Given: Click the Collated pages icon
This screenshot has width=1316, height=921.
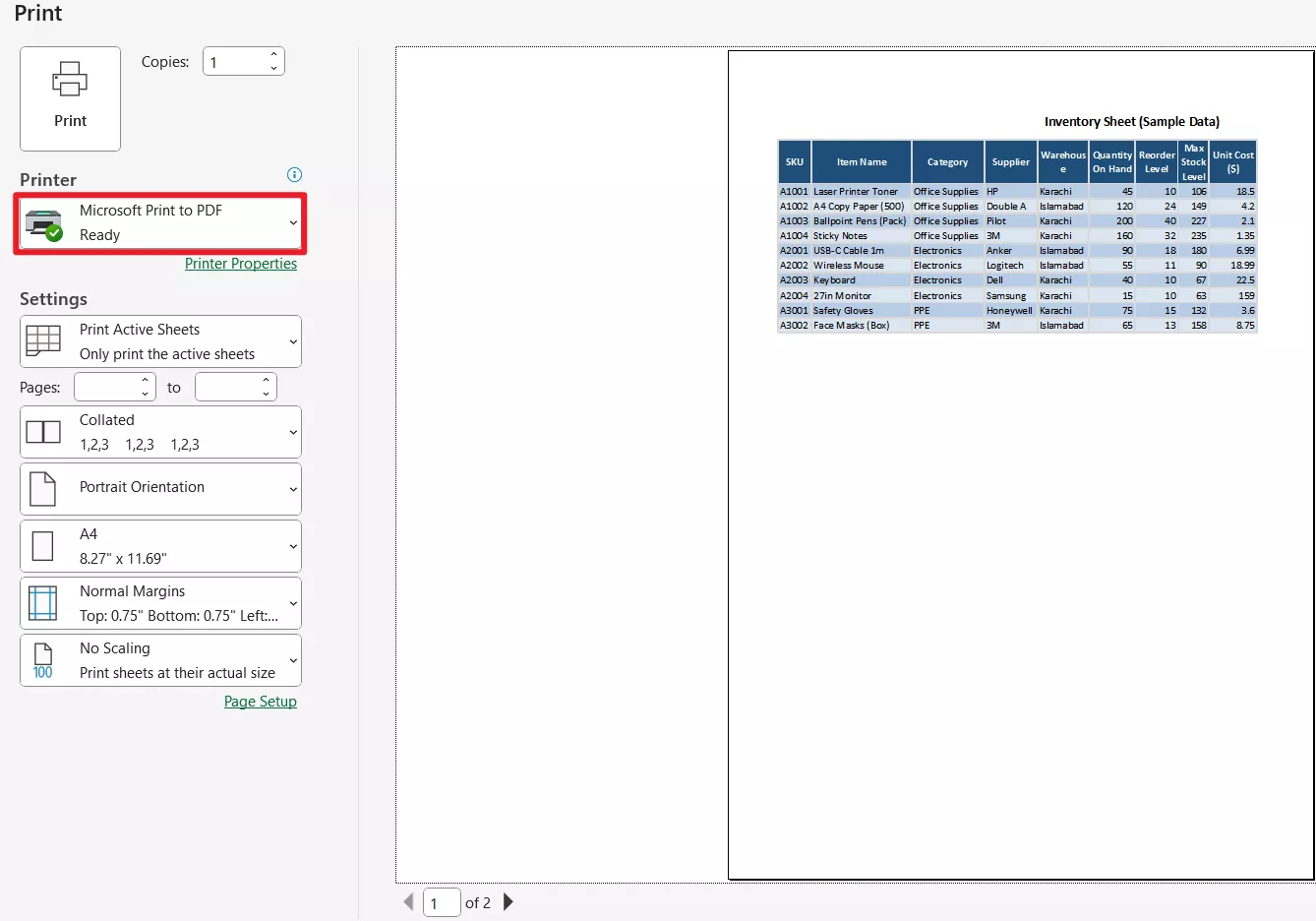Looking at the screenshot, I should 43,431.
